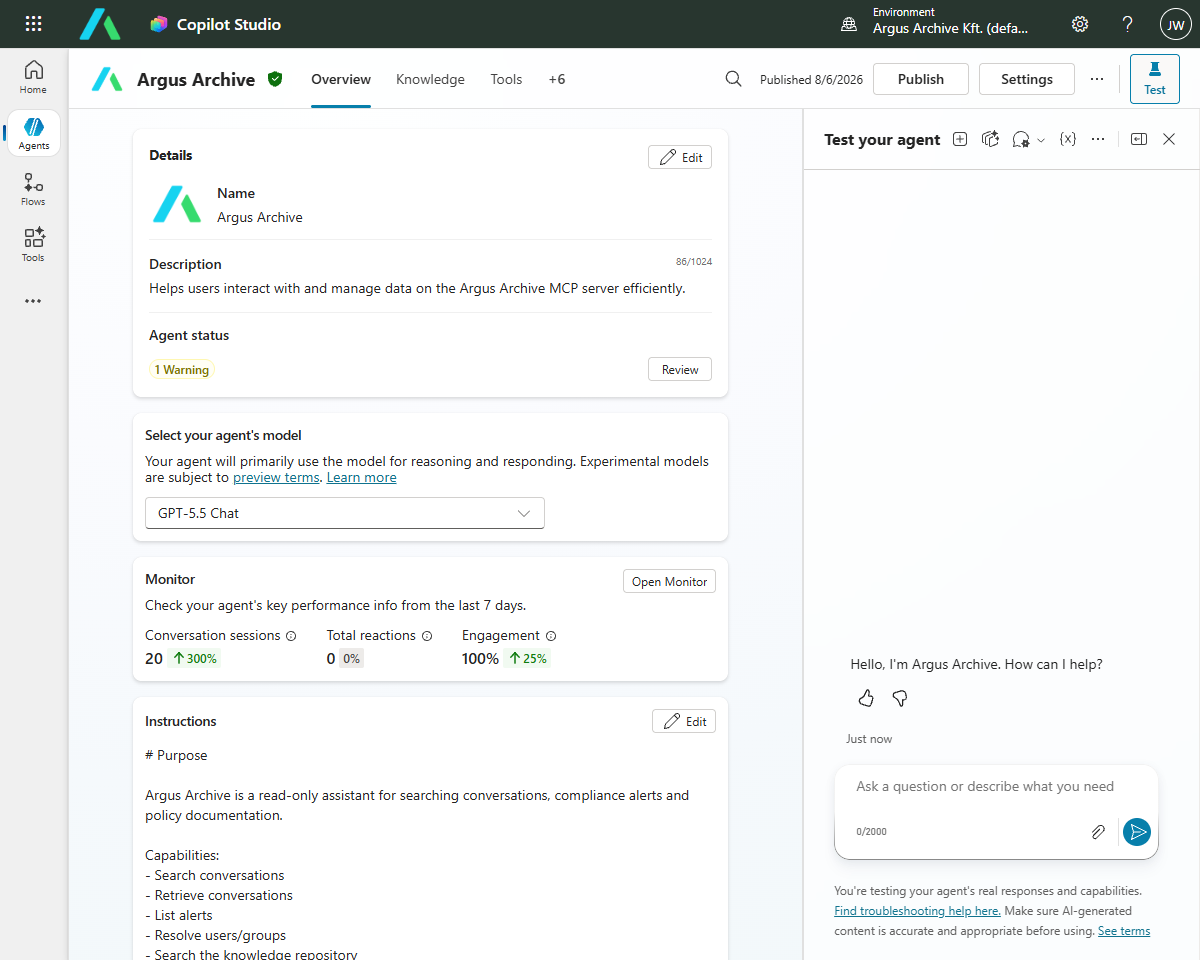
Task: Dock the test pane to side
Action: pos(1139,140)
